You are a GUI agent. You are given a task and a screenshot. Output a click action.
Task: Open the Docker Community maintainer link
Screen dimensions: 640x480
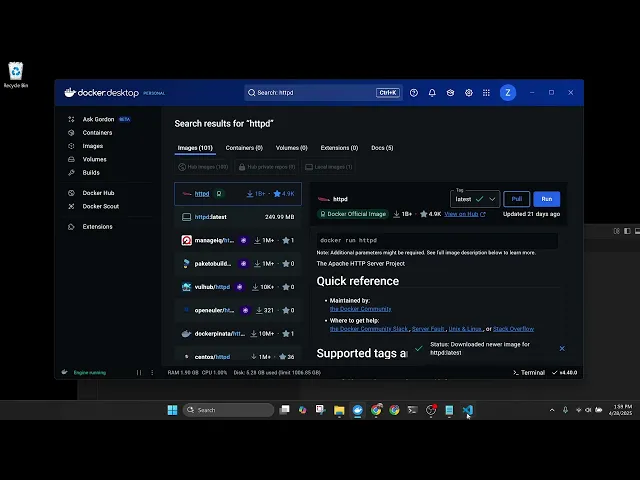(360, 309)
